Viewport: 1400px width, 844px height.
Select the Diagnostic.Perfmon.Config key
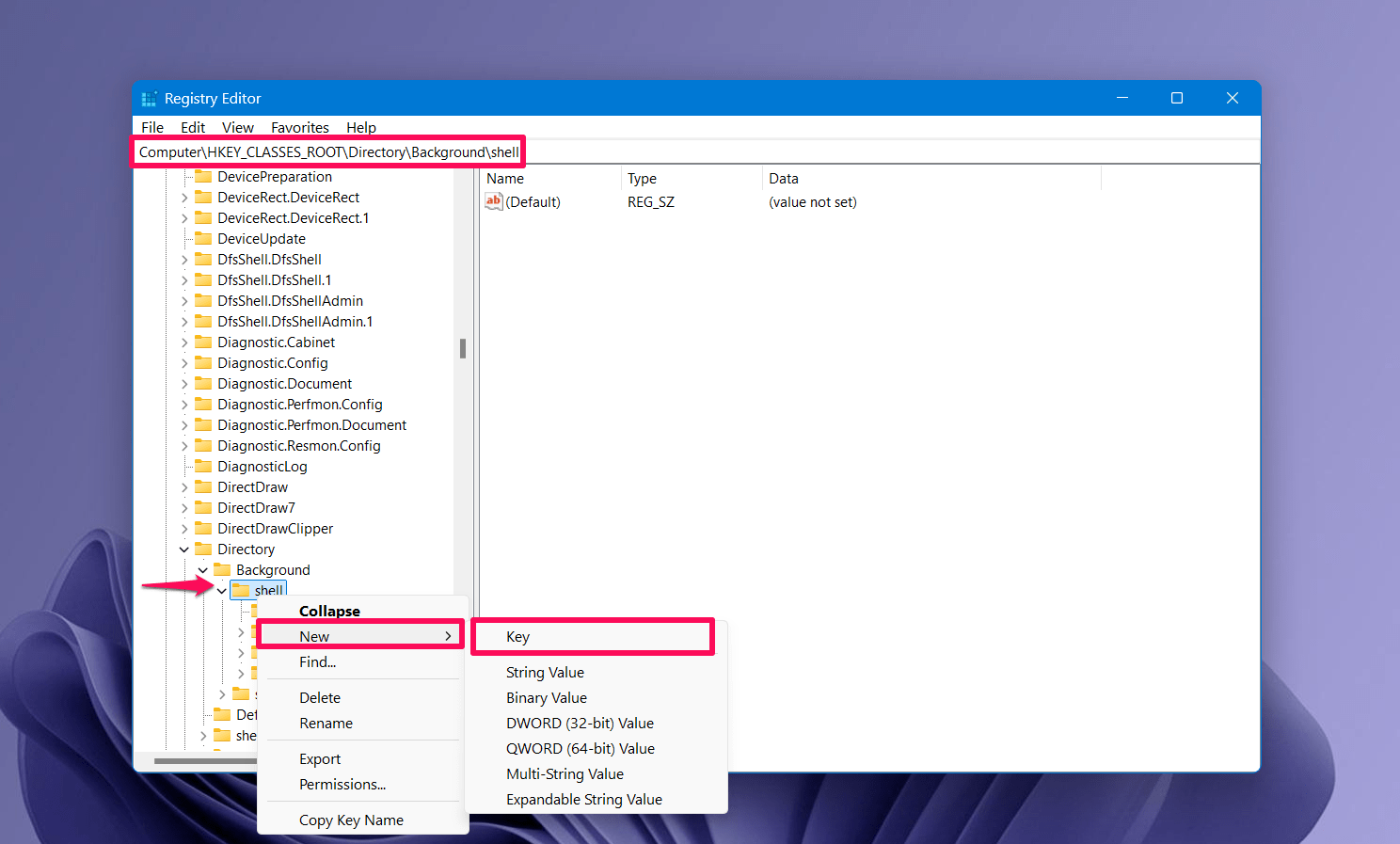pos(300,404)
